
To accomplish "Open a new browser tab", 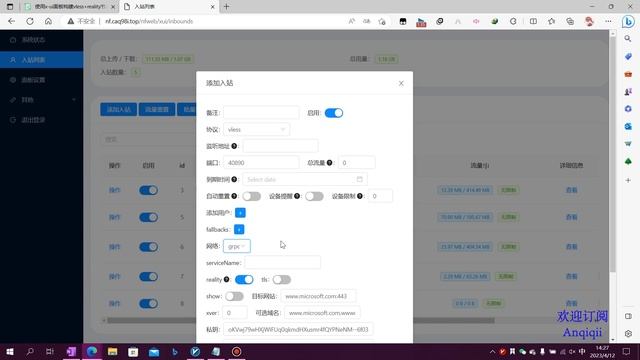I will click(227, 7).
